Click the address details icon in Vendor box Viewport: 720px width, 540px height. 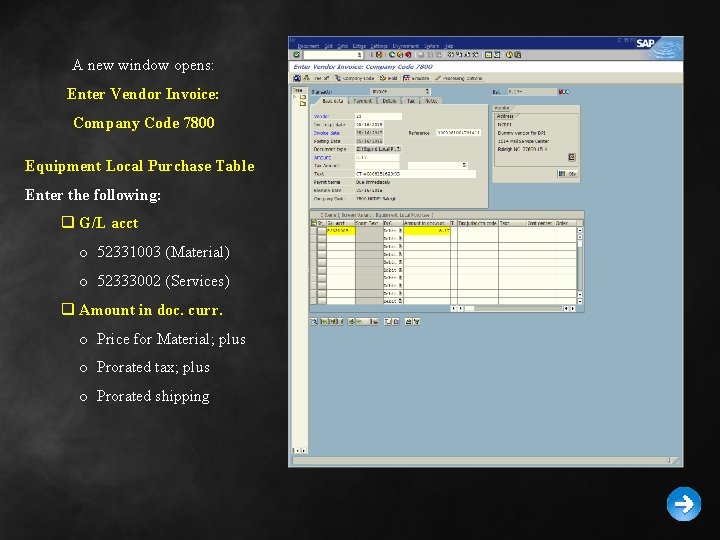coord(572,157)
